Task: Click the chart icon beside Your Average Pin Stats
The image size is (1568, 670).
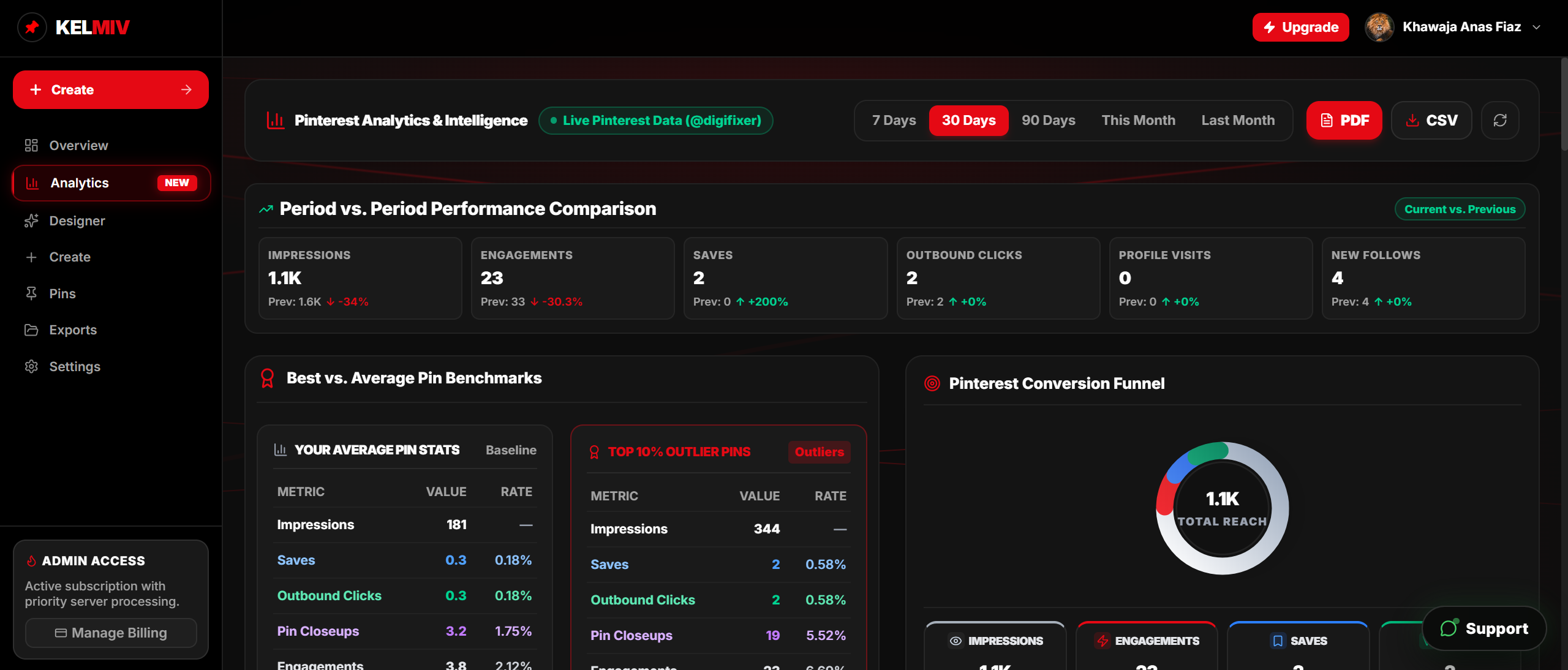Action: [281, 450]
